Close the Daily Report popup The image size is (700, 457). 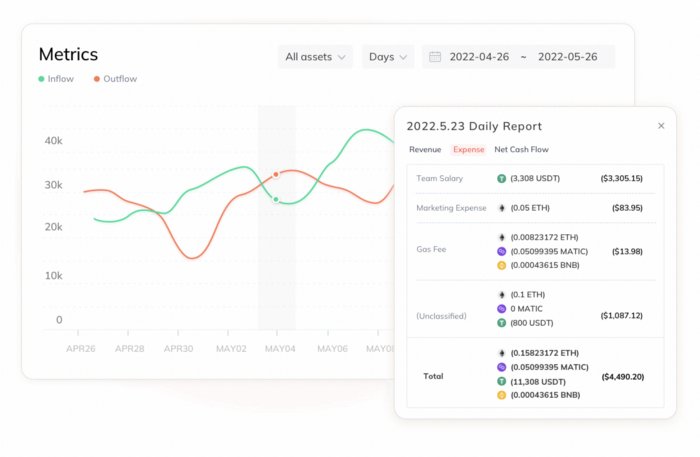661,126
